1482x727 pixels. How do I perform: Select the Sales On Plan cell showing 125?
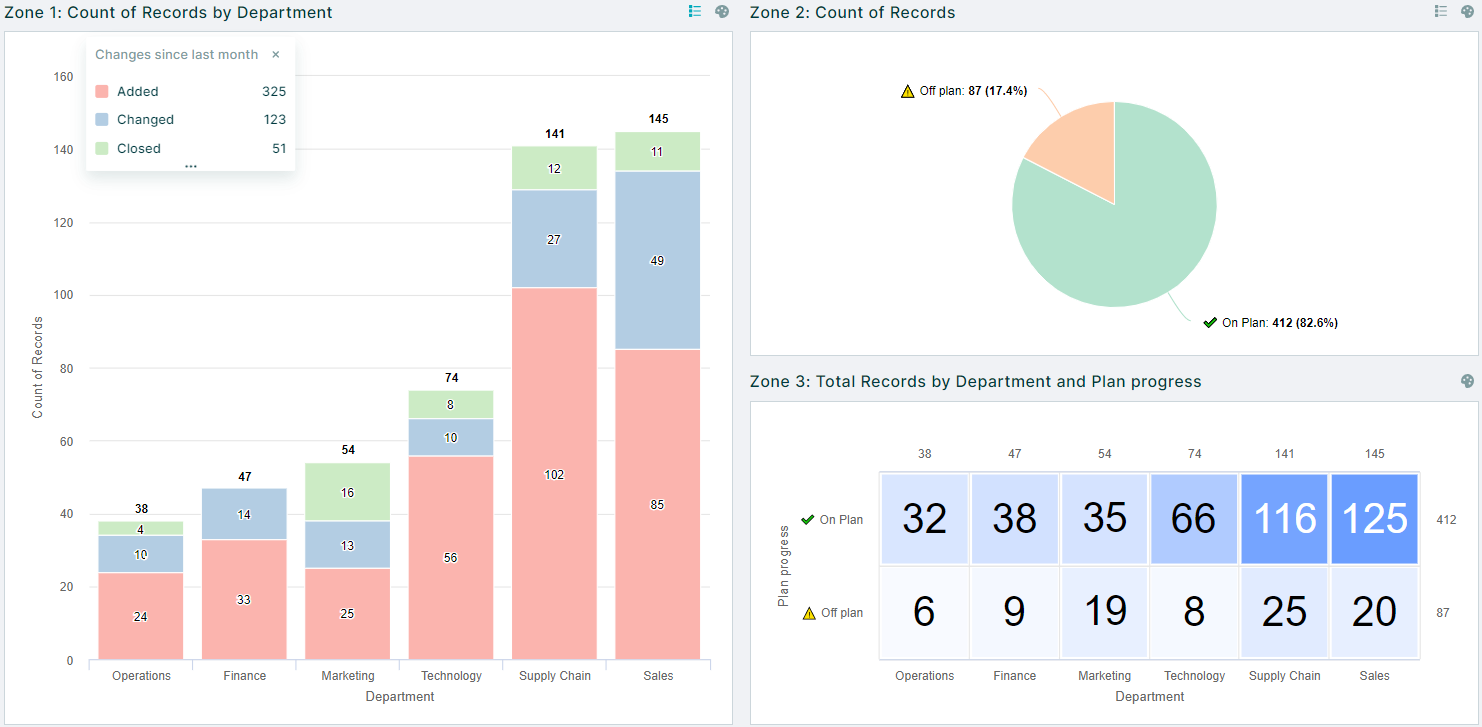pos(1374,518)
